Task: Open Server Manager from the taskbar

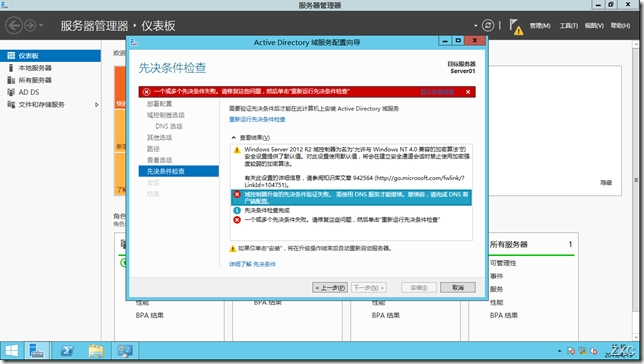Action: pos(37,351)
